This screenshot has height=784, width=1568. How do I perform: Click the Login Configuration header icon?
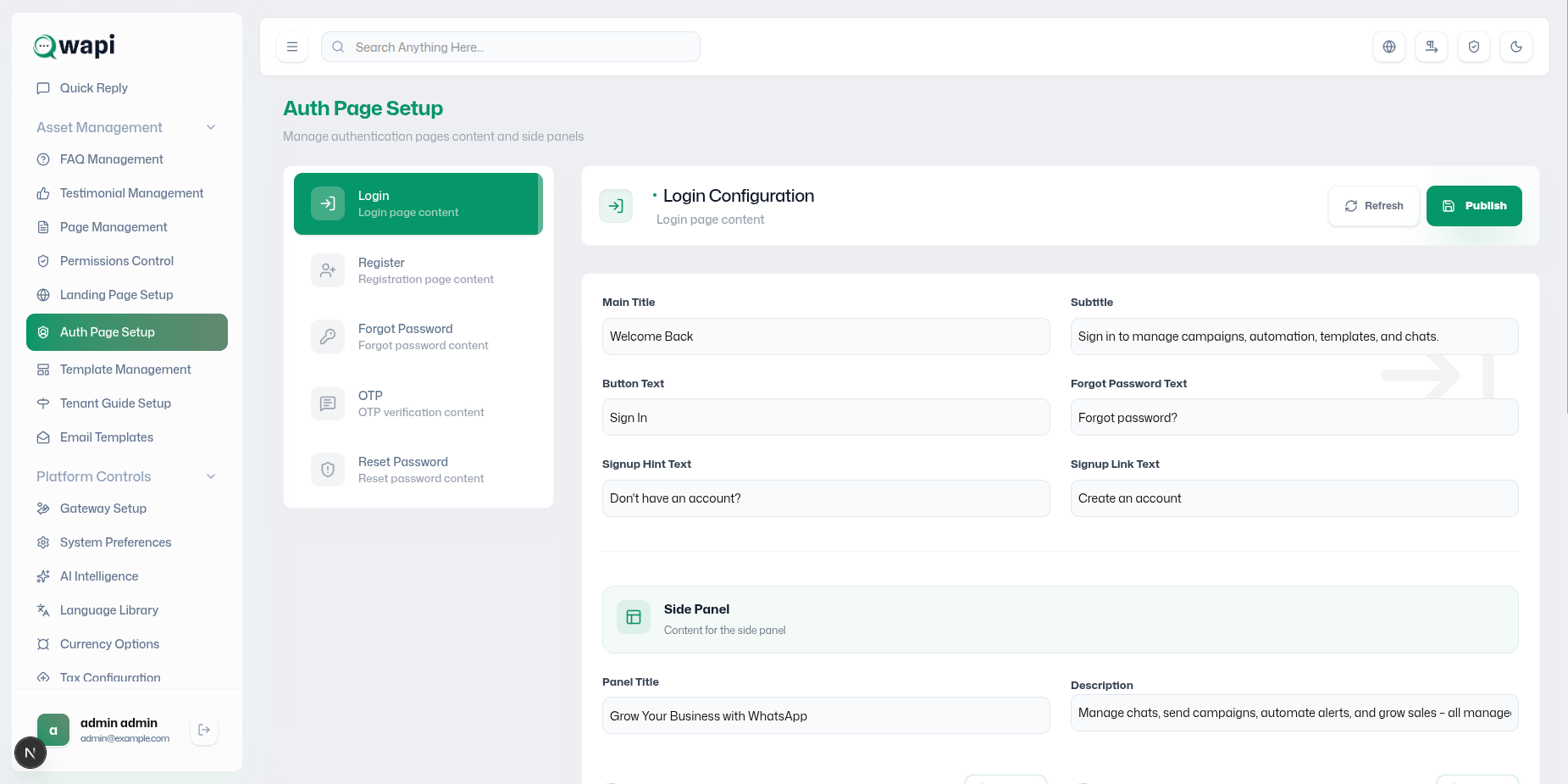pyautogui.click(x=616, y=206)
